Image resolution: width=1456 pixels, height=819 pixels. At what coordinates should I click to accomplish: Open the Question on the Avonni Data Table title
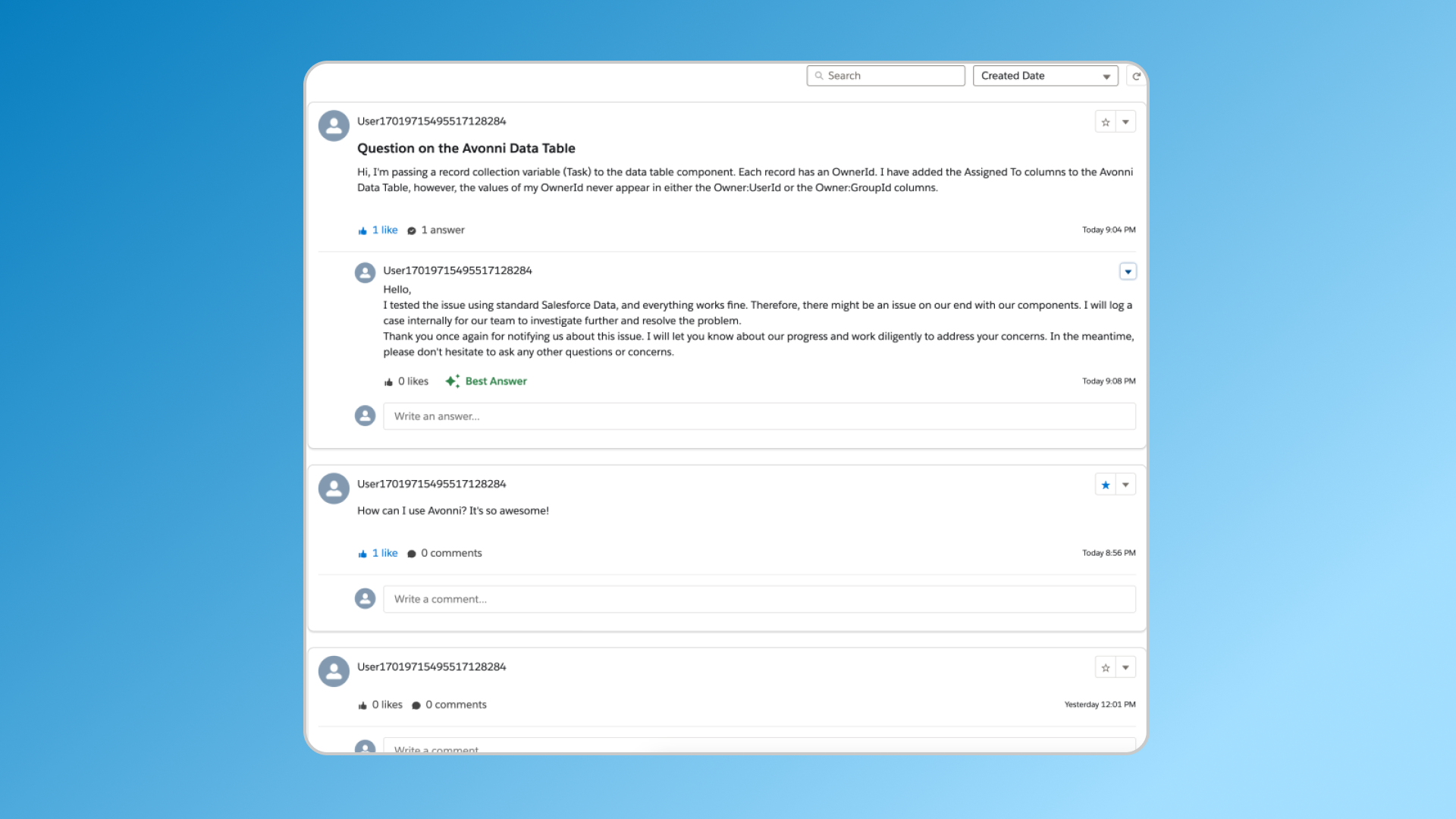(466, 149)
